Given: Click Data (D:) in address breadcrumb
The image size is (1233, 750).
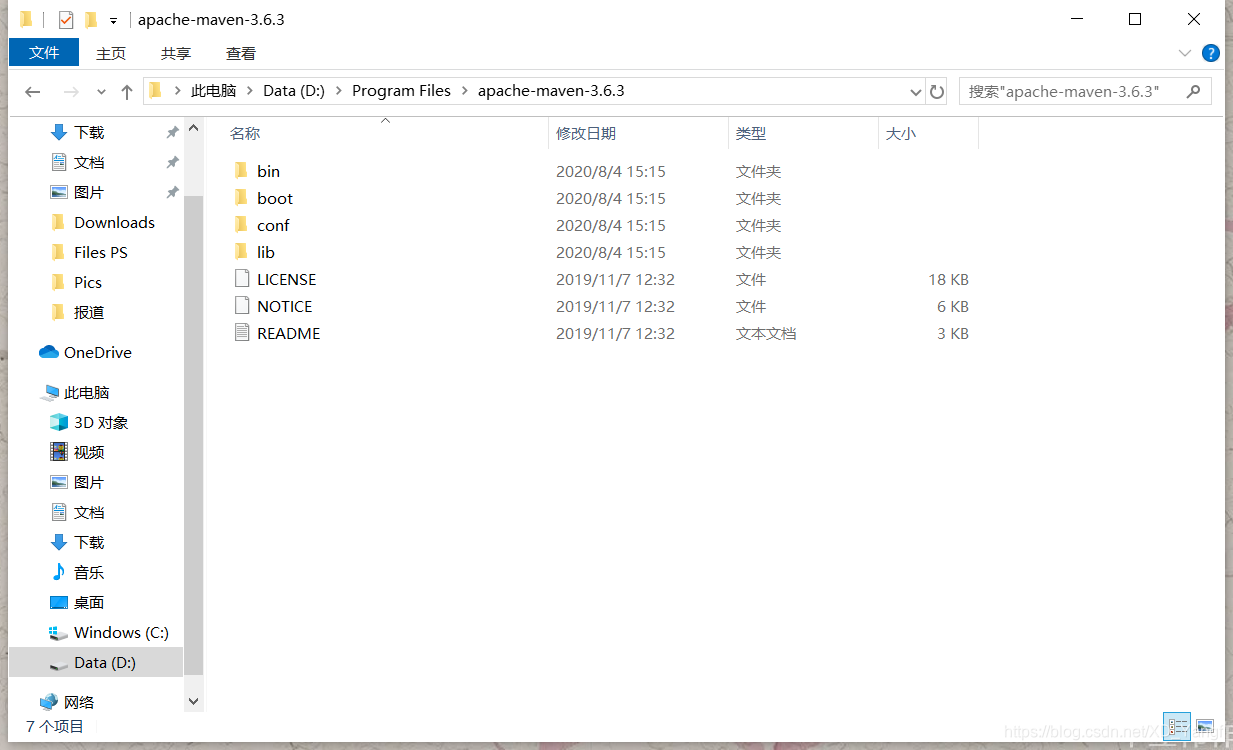Looking at the screenshot, I should tap(294, 91).
